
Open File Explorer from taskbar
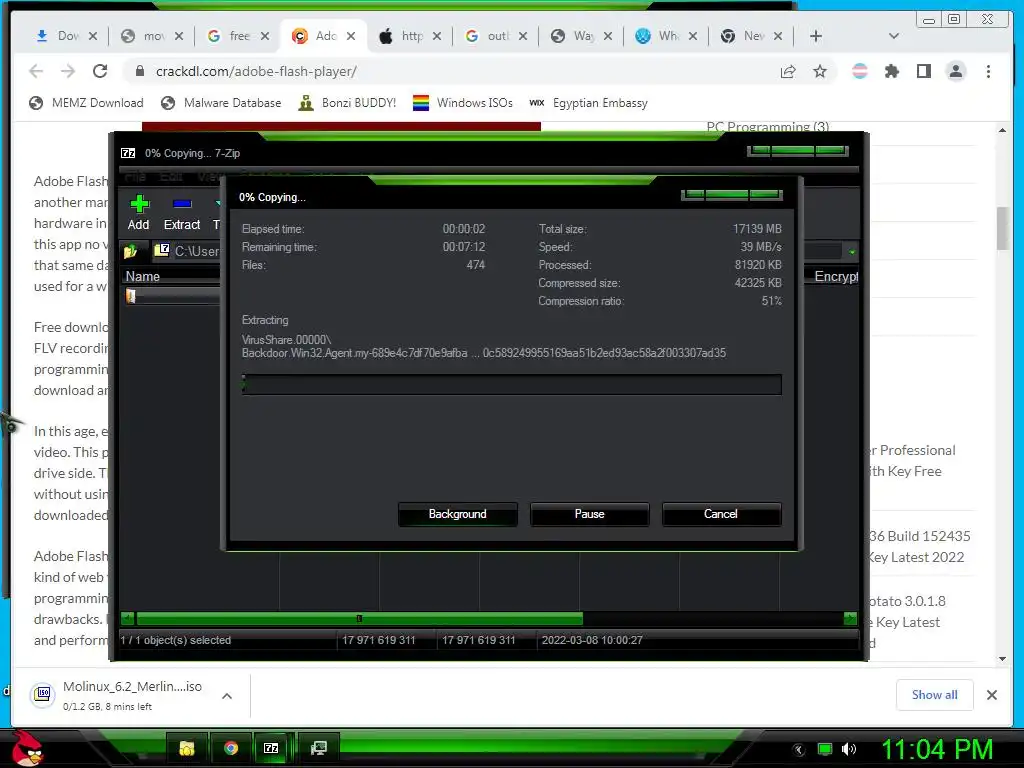point(187,748)
